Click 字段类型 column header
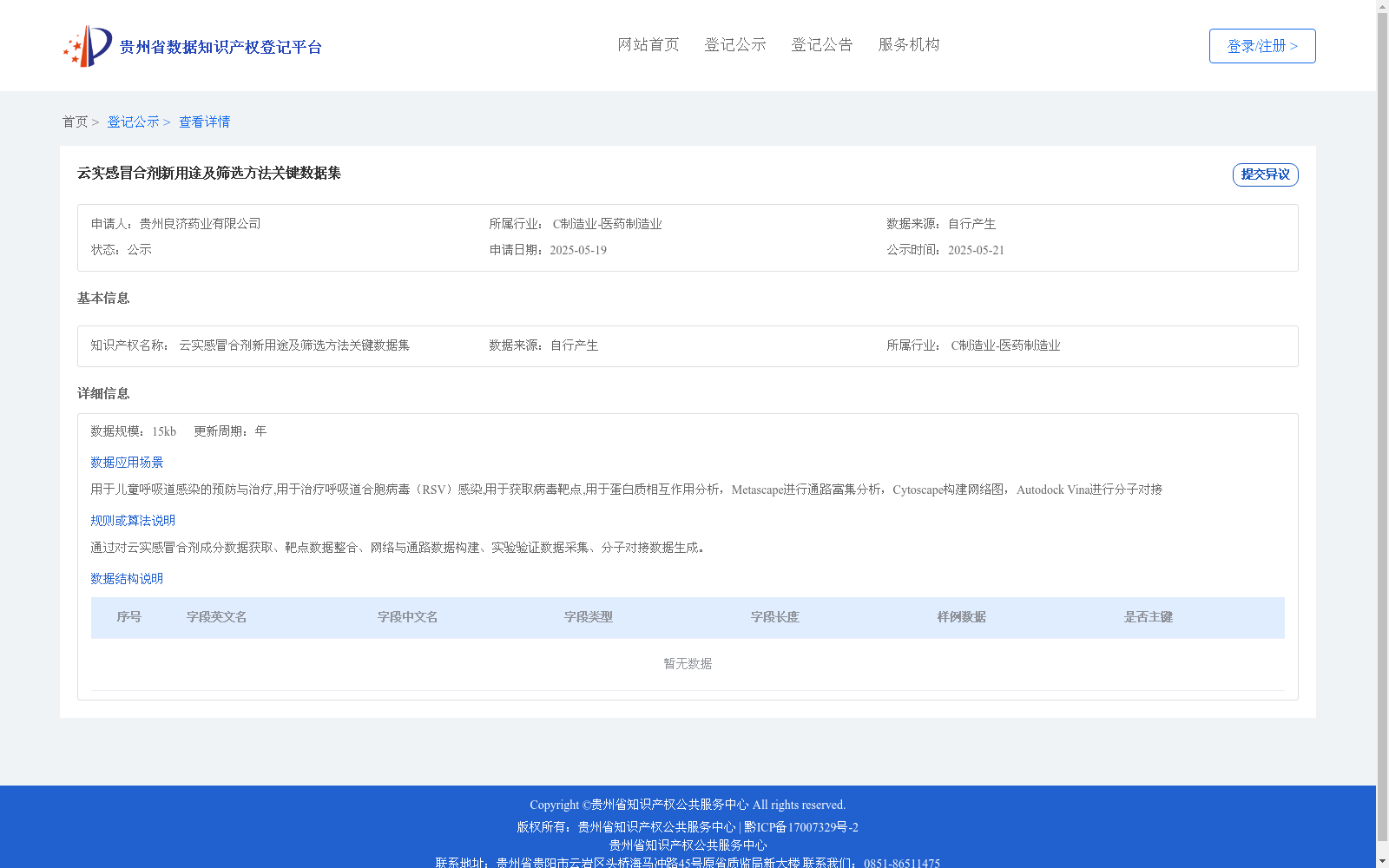 pyautogui.click(x=589, y=617)
